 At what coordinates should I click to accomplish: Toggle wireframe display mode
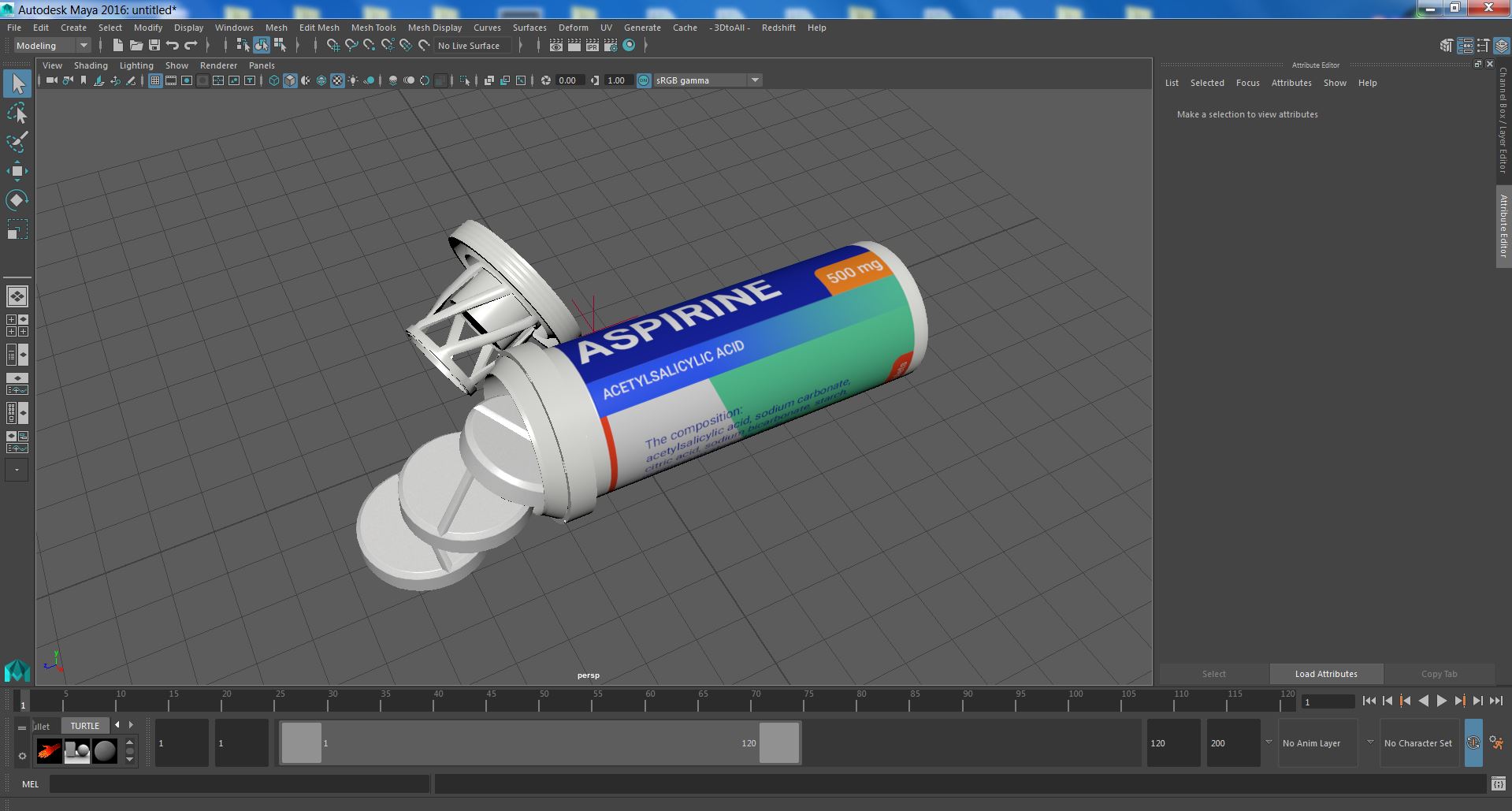coord(274,80)
